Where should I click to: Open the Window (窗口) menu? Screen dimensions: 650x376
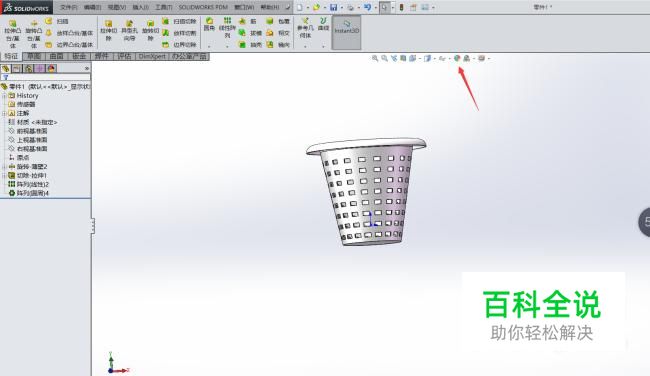pyautogui.click(x=244, y=7)
